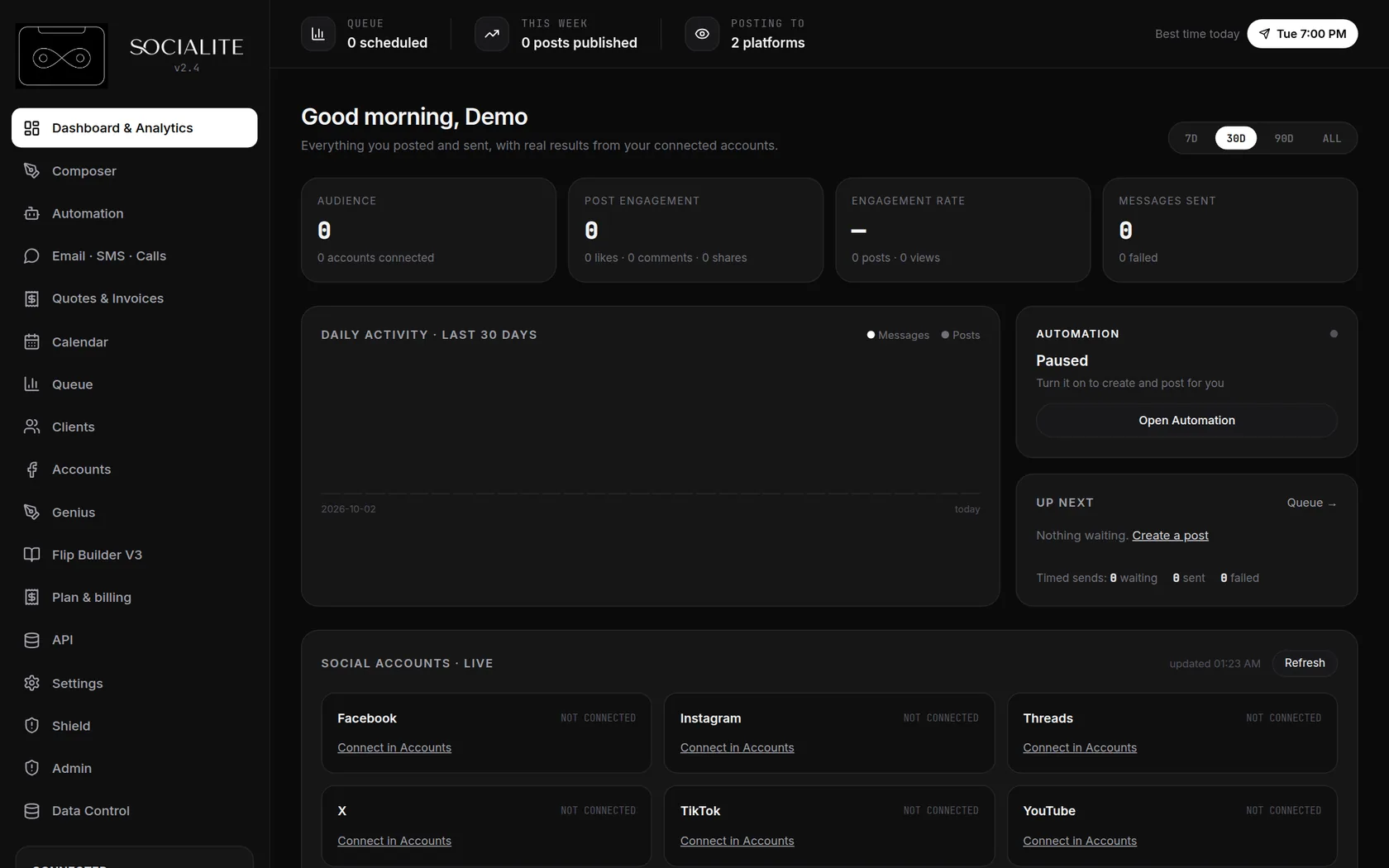Click the Calendar icon in sidebar

tap(31, 342)
